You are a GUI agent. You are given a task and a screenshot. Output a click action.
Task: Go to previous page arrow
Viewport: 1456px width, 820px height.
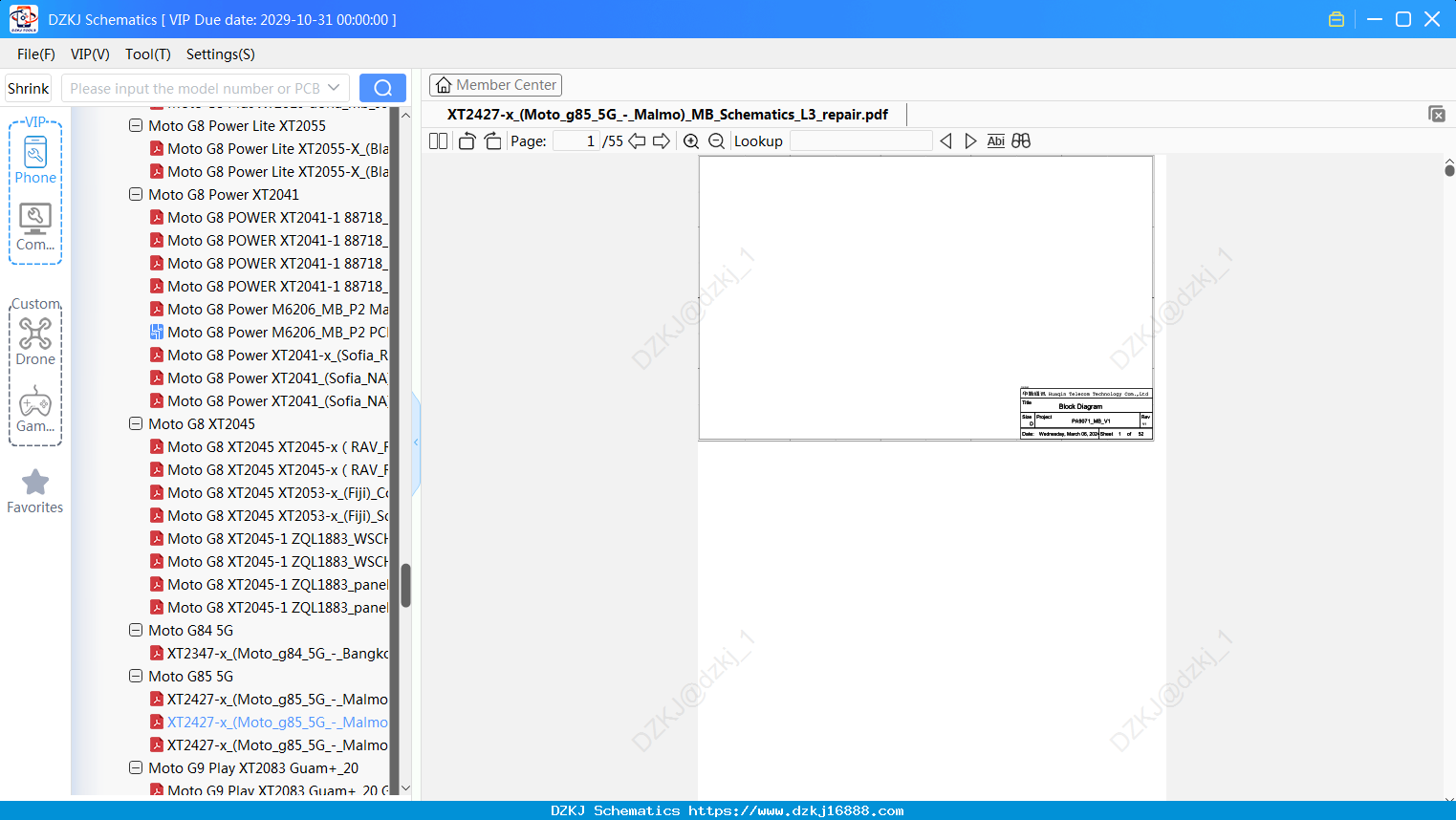637,141
